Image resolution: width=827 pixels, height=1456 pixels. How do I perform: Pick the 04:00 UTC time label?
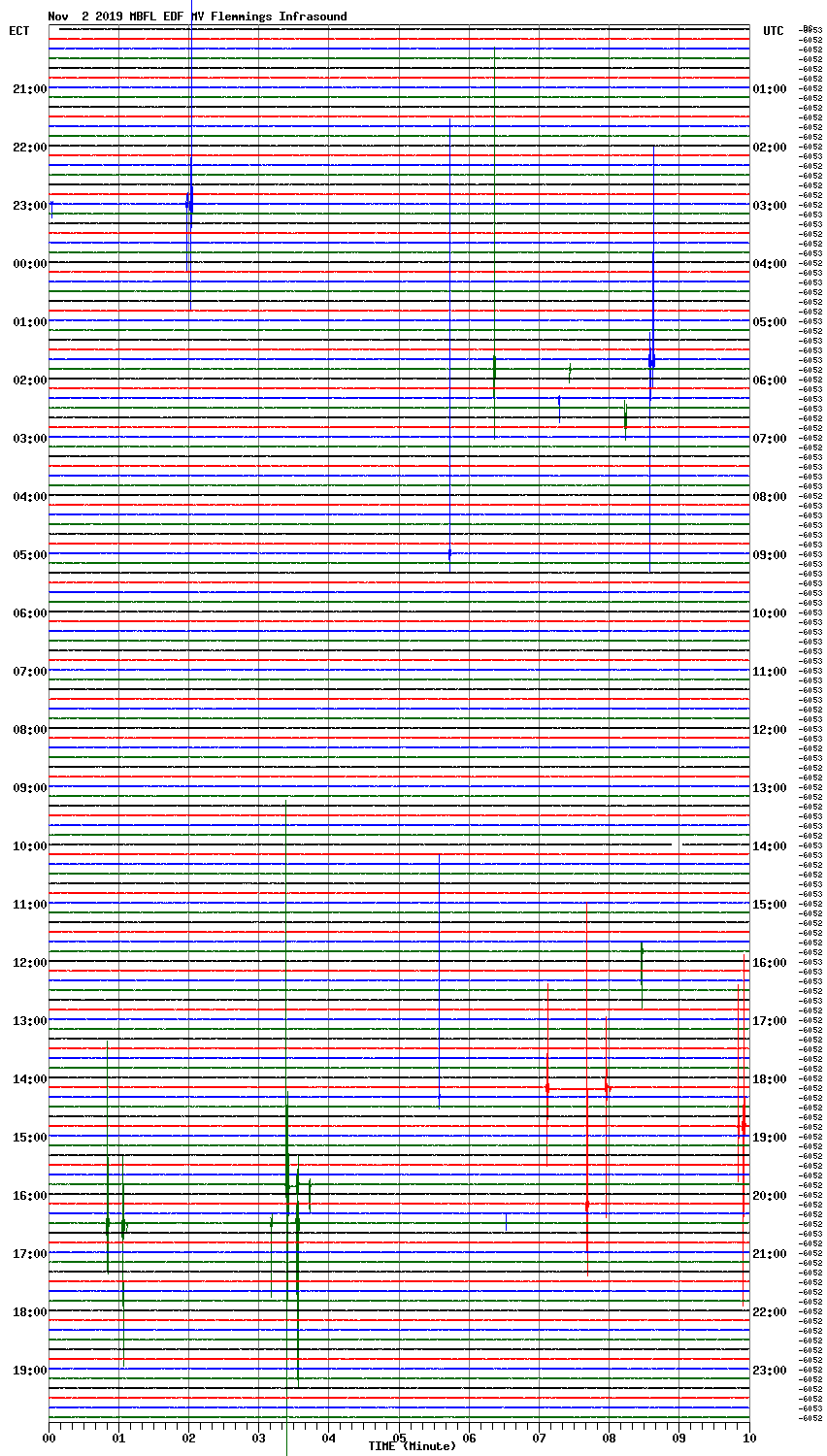770,264
